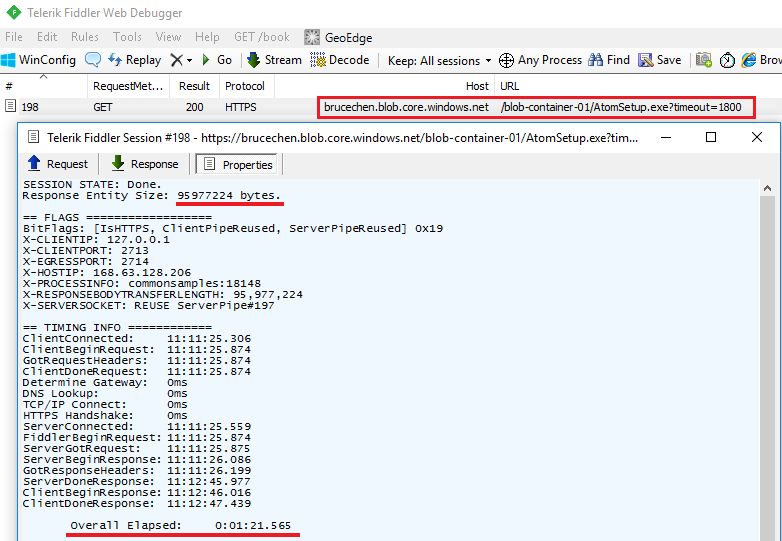Sort by the URL column header
Image resolution: width=782 pixels, height=541 pixels.
638,86
